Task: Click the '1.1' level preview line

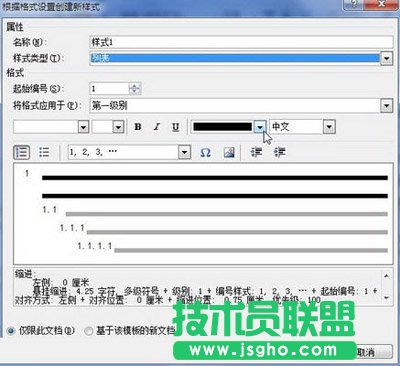Action: click(x=215, y=212)
